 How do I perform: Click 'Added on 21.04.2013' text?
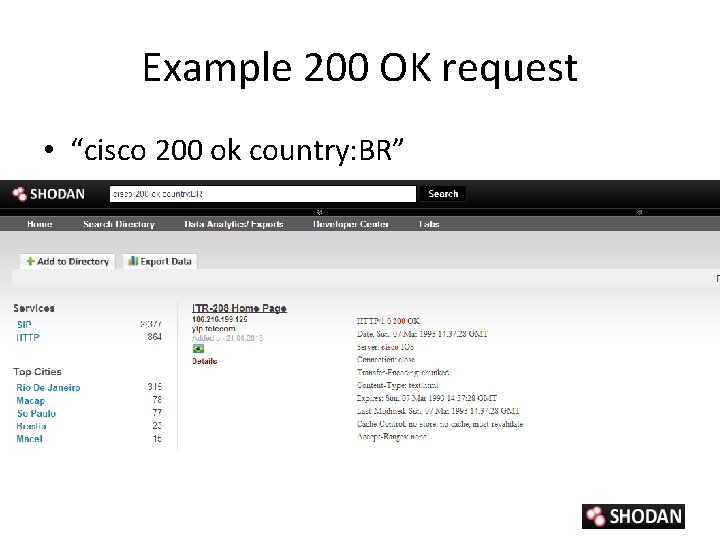click(227, 338)
